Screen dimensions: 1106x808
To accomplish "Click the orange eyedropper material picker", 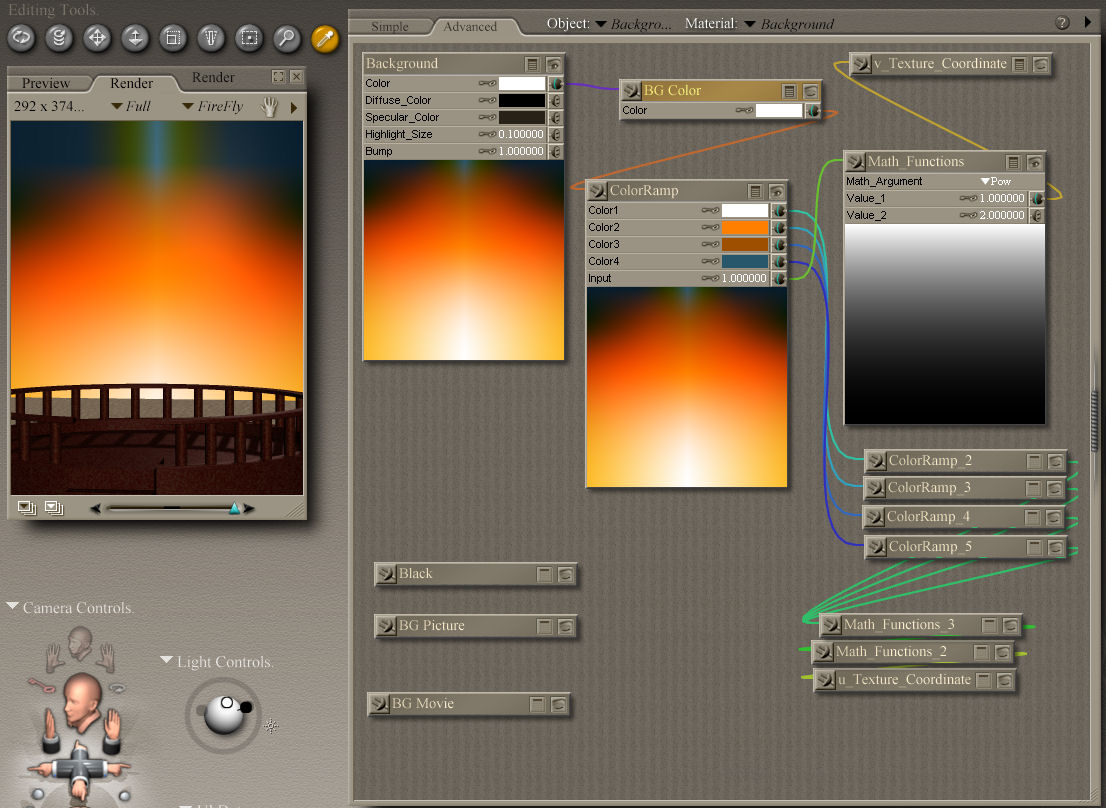I will (x=325, y=38).
